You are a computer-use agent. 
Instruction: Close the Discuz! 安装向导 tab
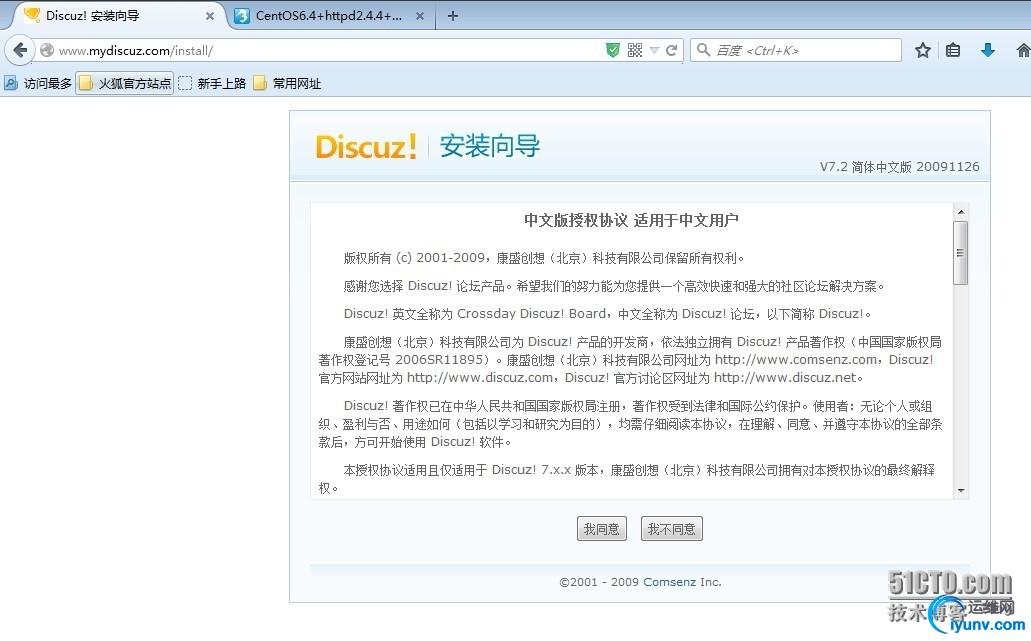point(210,16)
